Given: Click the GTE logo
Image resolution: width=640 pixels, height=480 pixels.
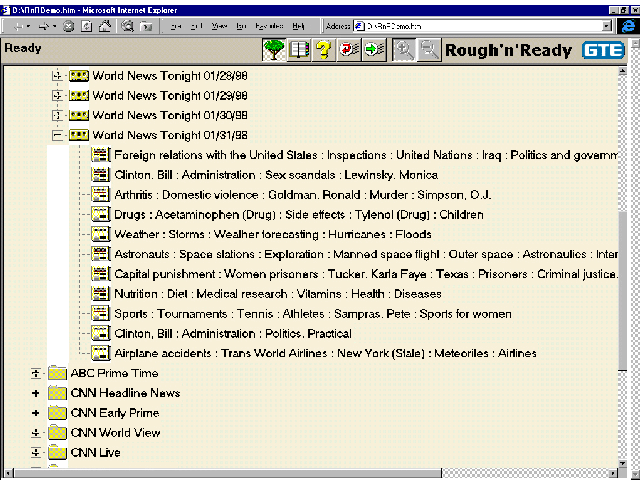Looking at the screenshot, I should (603, 50).
